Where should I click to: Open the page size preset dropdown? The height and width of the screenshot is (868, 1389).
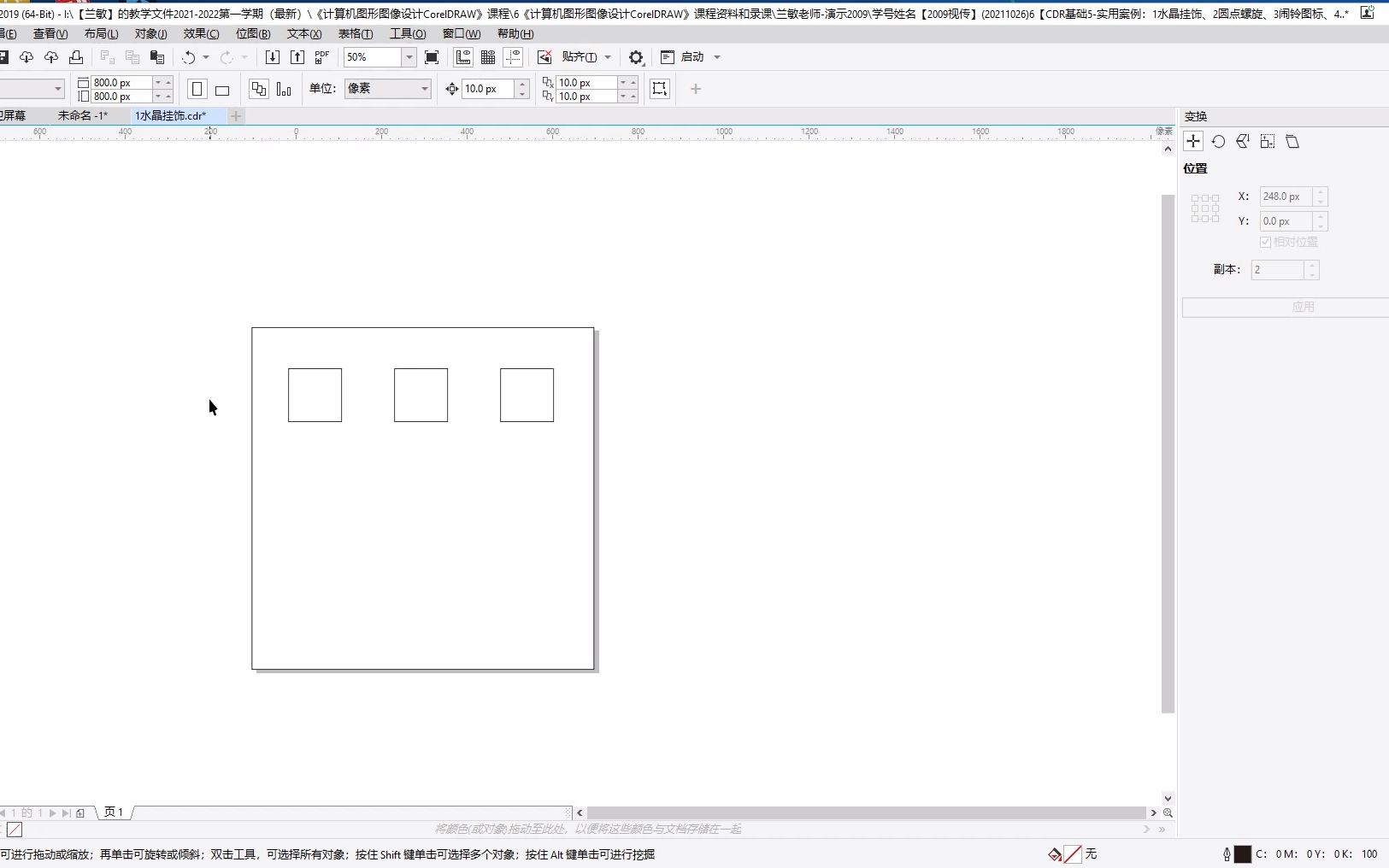[58, 89]
